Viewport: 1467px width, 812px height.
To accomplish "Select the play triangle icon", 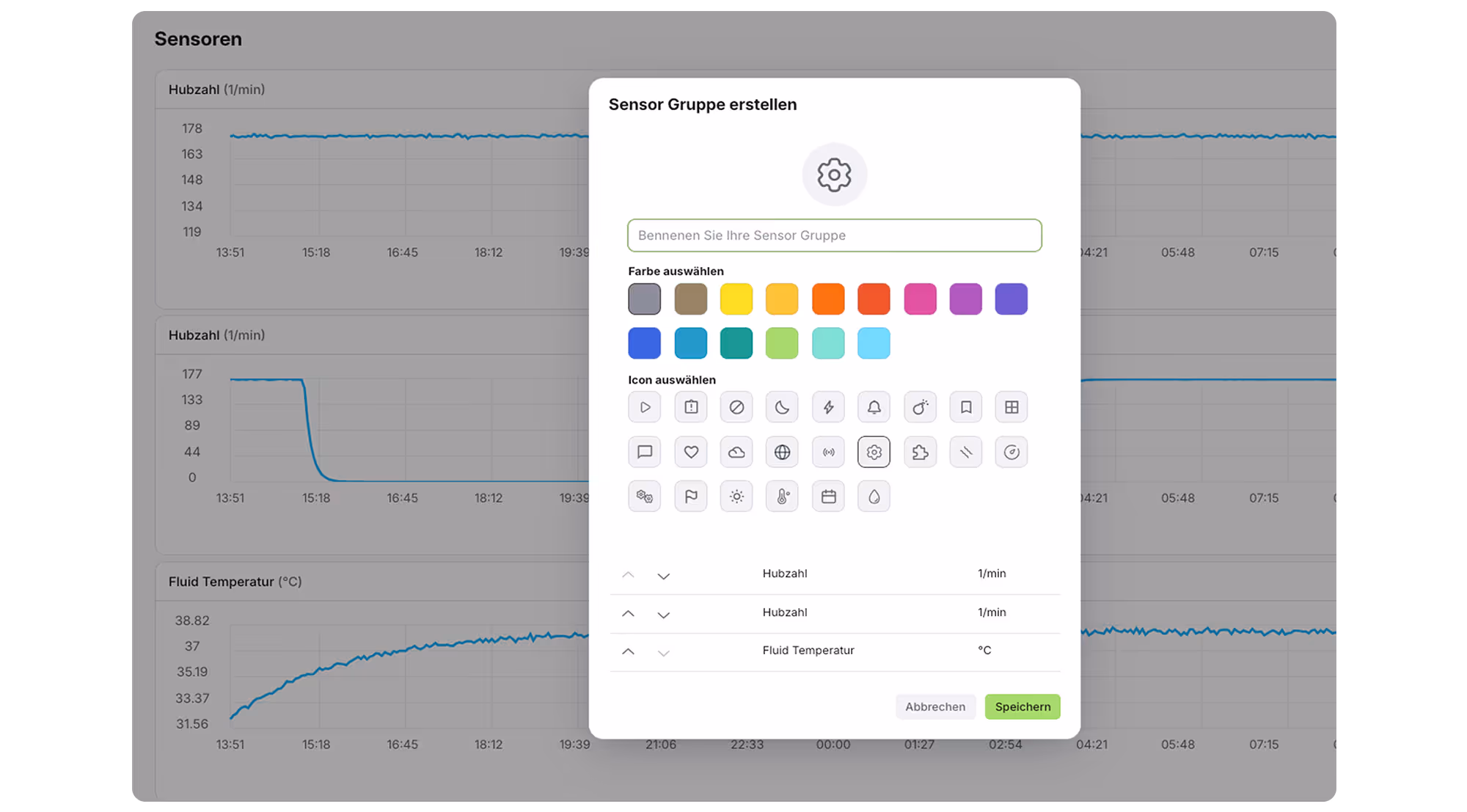I will (x=644, y=407).
